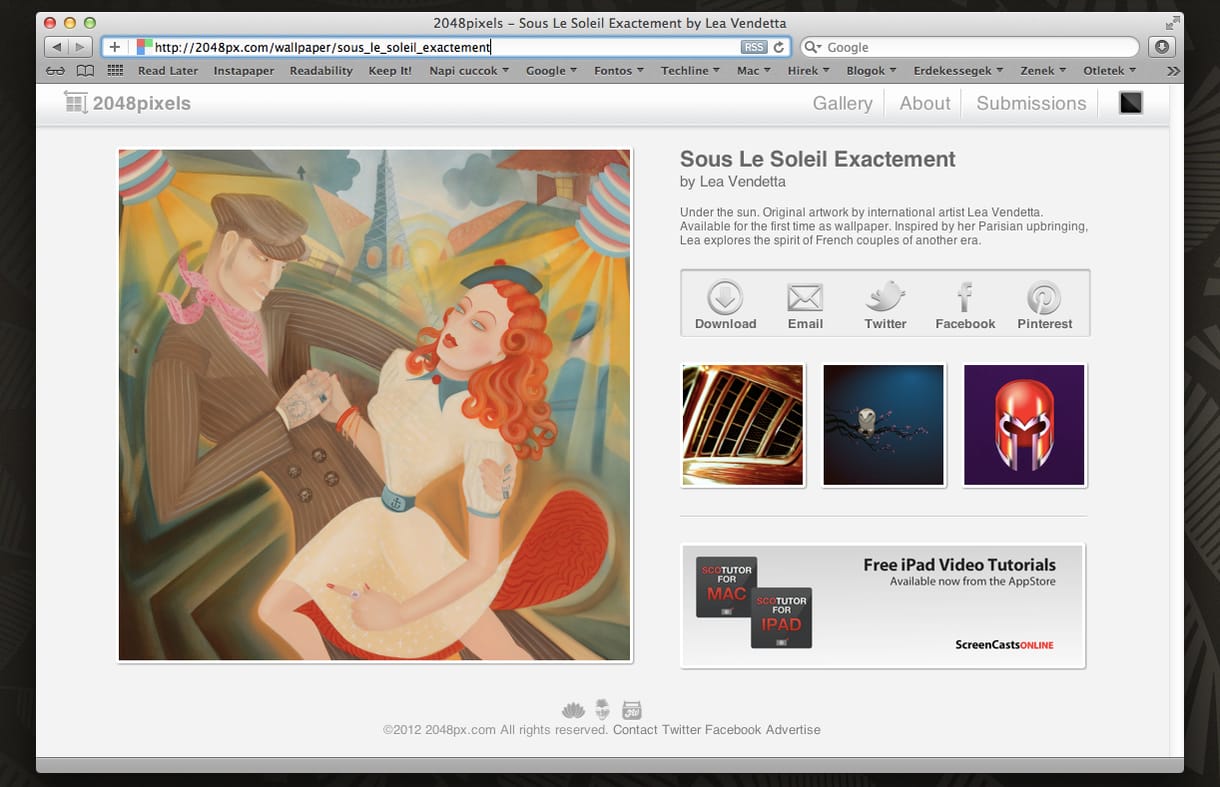Go back with Safari back arrow
The image size is (1220, 787).
(x=56, y=47)
